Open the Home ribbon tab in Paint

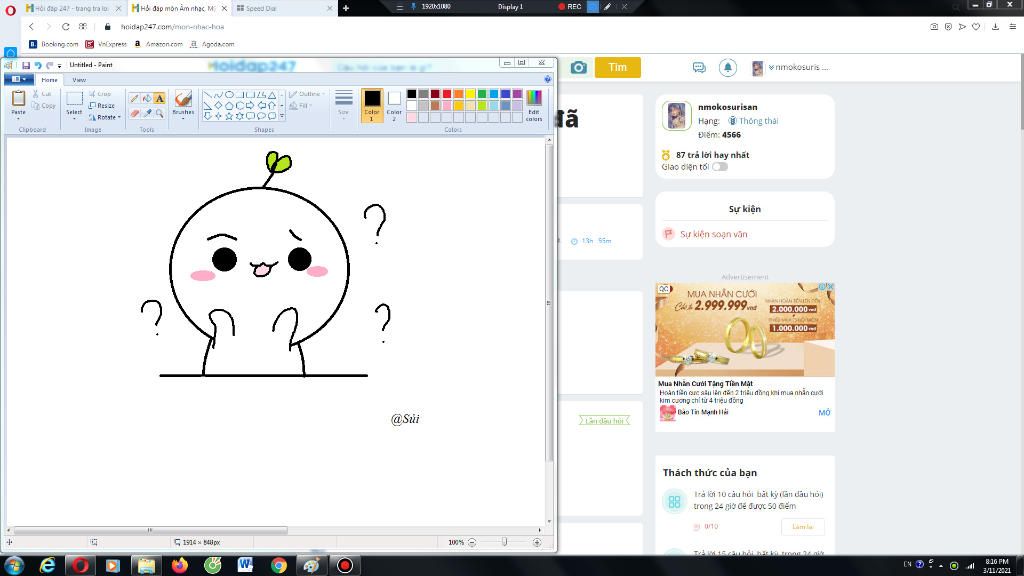[49, 80]
